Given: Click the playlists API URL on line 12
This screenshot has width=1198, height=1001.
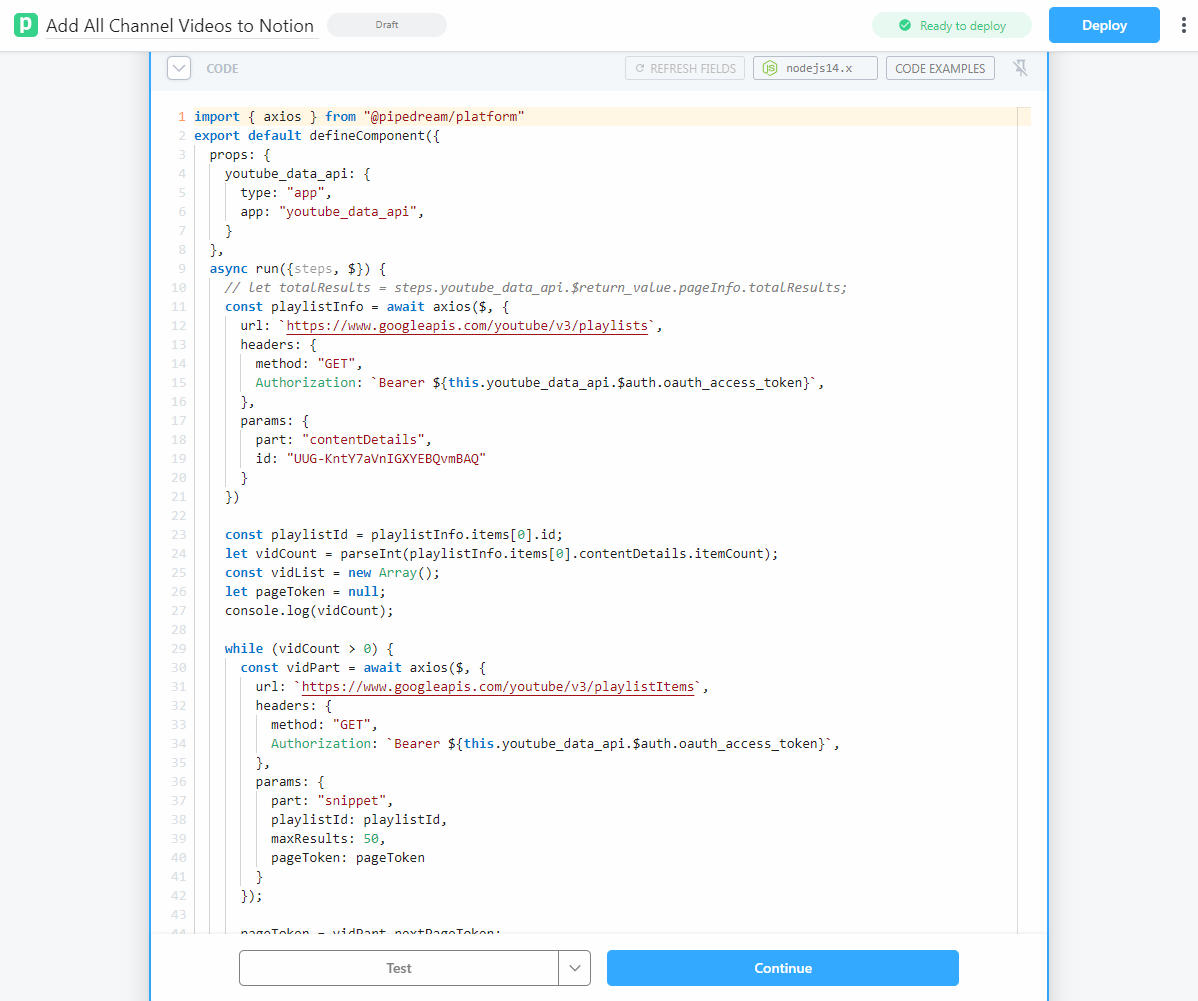Looking at the screenshot, I should click(x=467, y=326).
